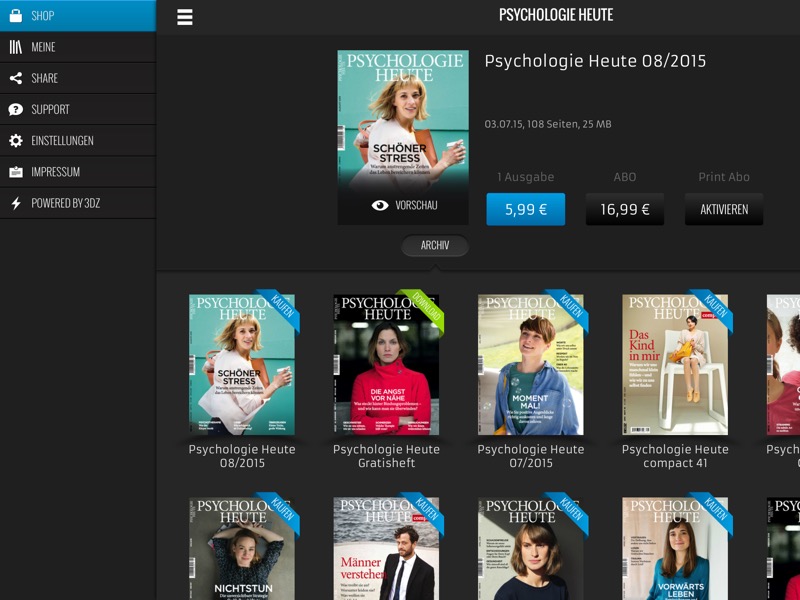800x600 pixels.
Task: Open the Shop menu item
Action: click(78, 16)
